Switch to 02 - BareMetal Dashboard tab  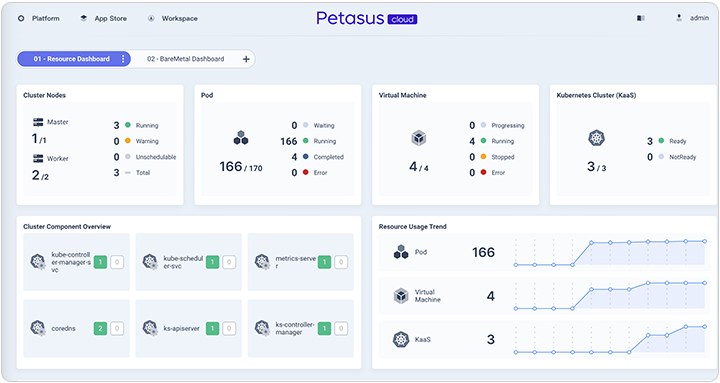186,59
